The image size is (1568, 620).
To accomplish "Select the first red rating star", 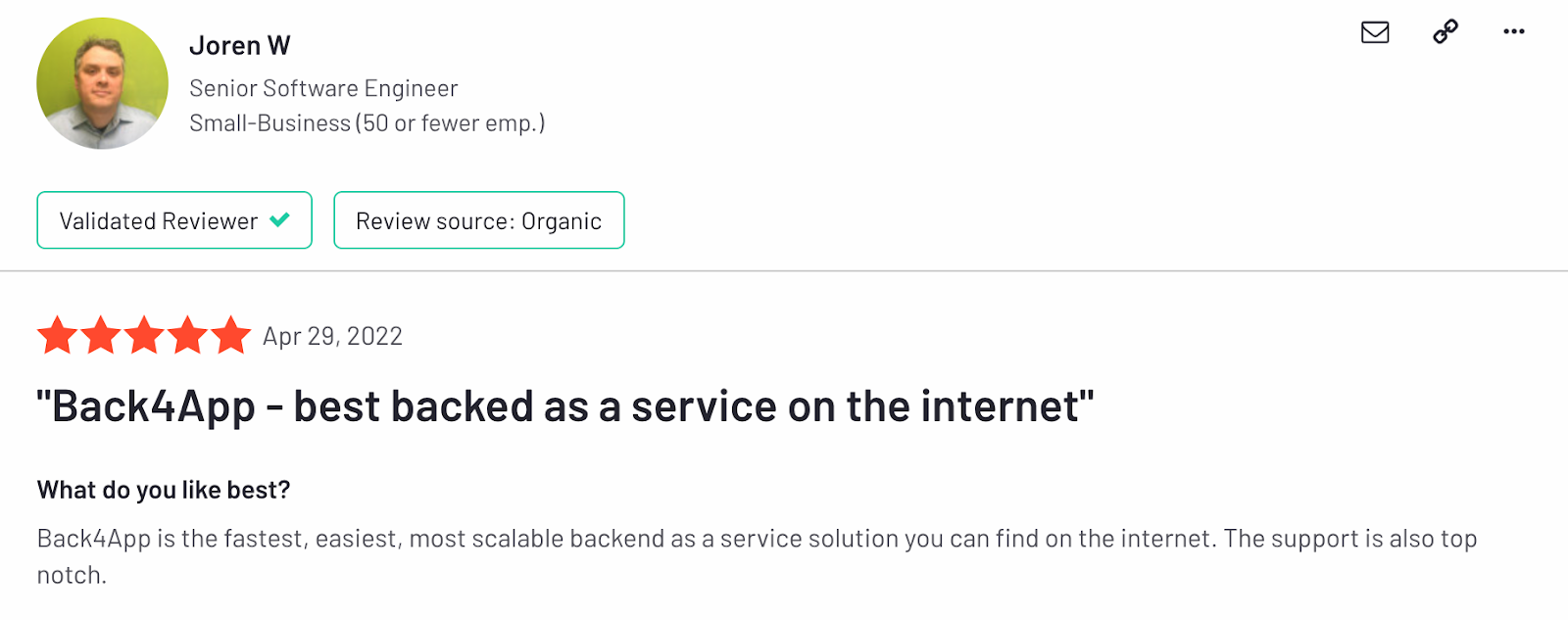I will 57,336.
